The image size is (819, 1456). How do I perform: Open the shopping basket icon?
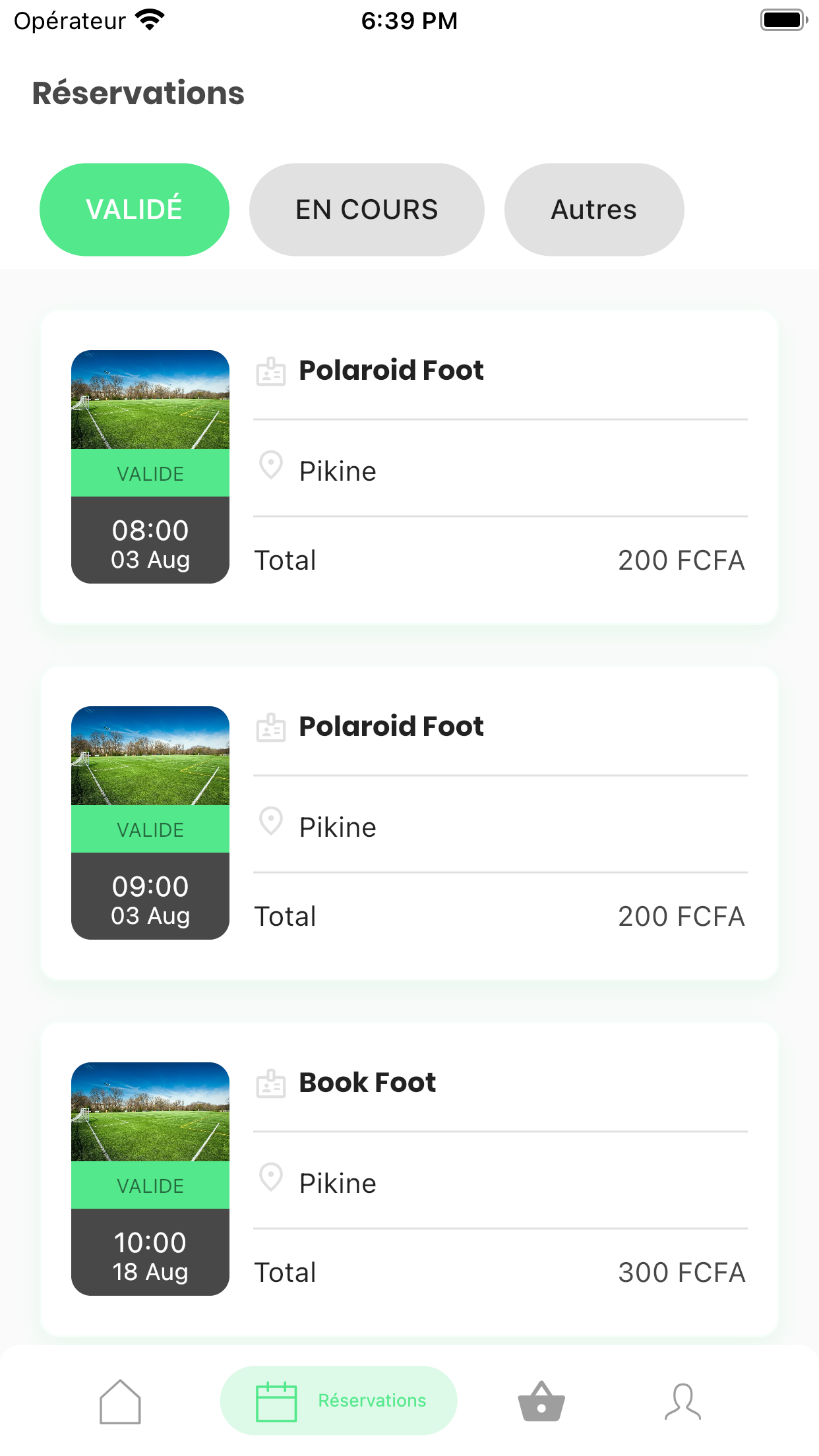point(541,1401)
